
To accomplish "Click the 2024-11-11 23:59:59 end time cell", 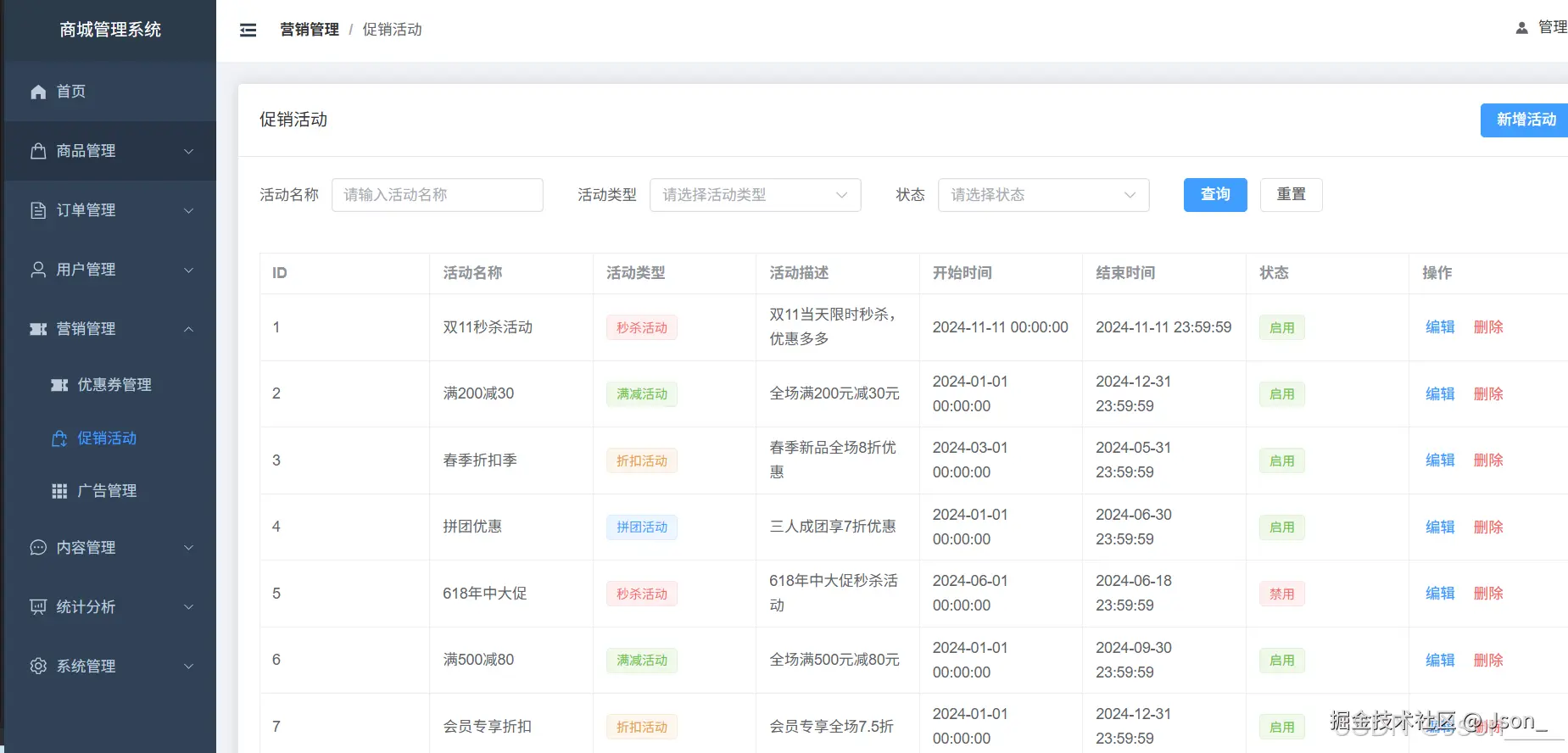I will tap(1163, 327).
